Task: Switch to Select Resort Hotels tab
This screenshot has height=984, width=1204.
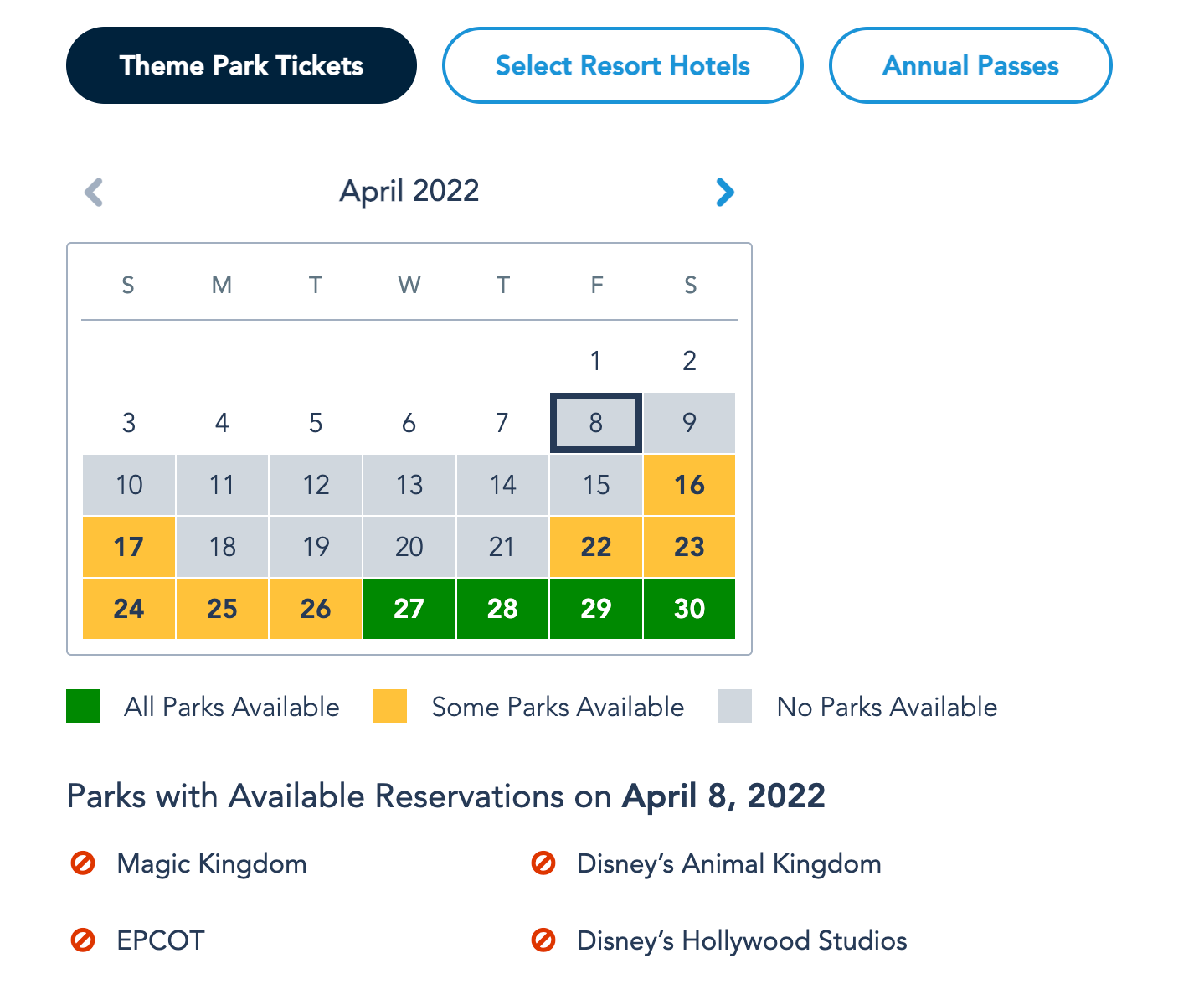Action: point(623,65)
